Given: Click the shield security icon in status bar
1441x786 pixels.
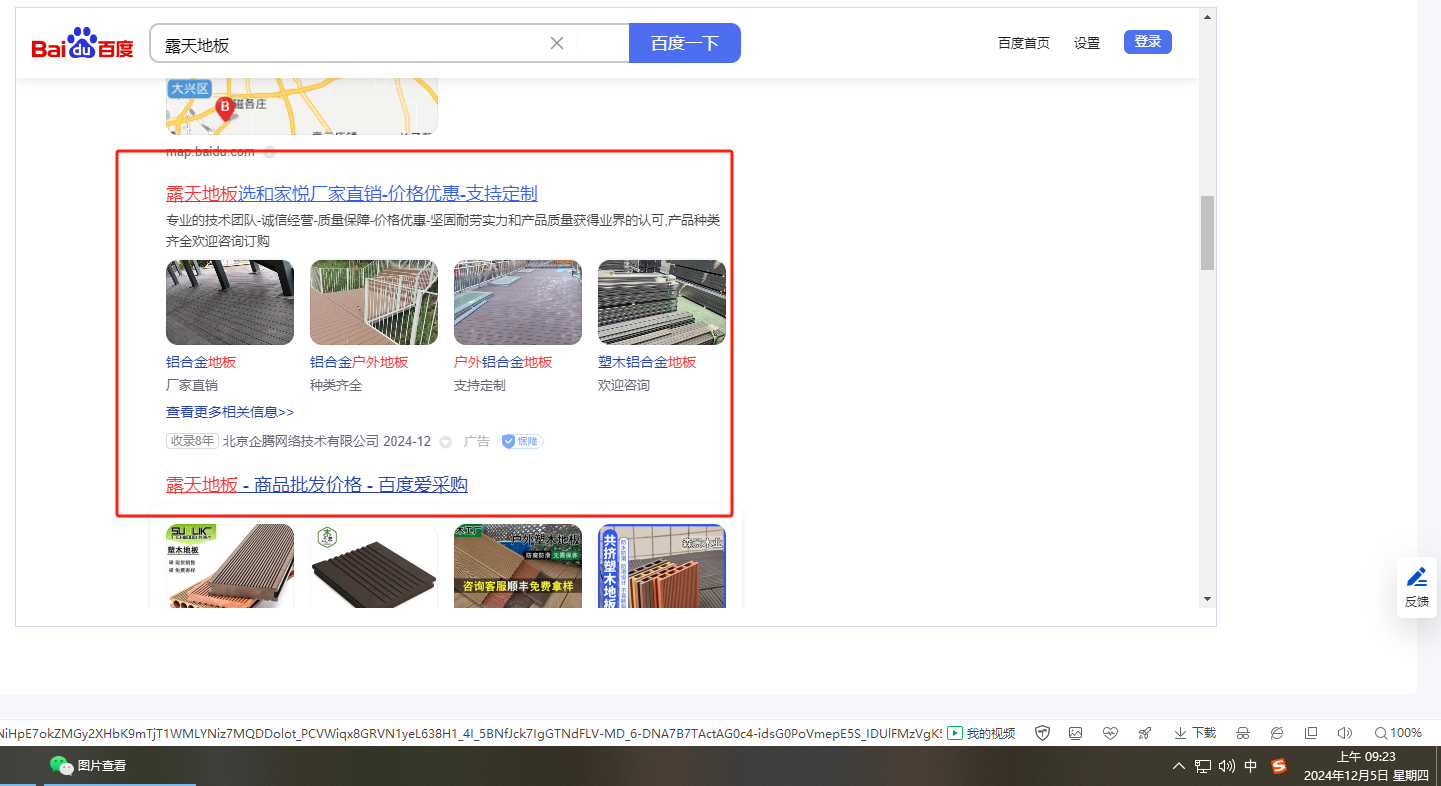Looking at the screenshot, I should [1043, 733].
